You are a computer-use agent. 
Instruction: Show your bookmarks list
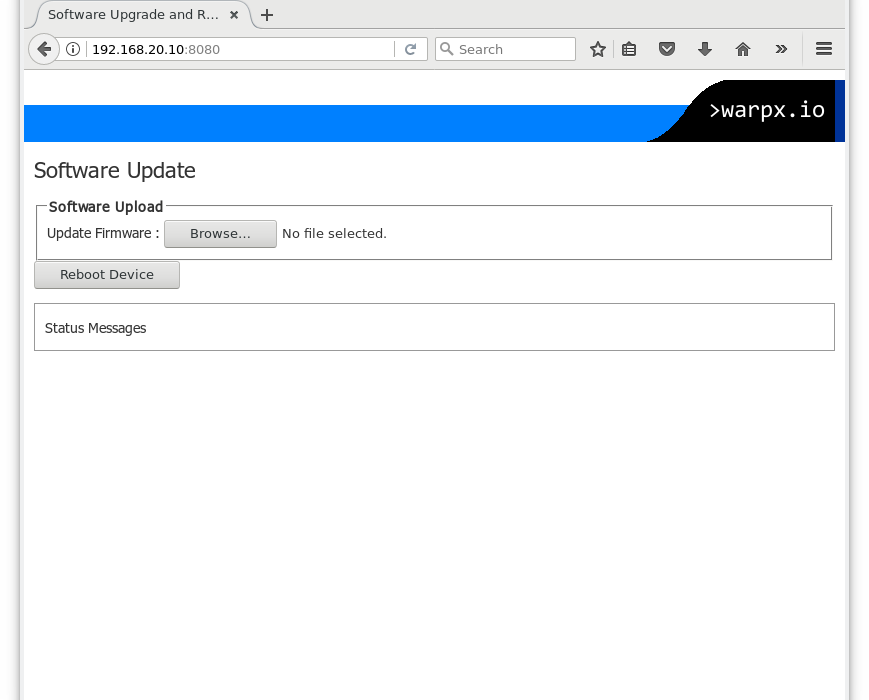pyautogui.click(x=629, y=49)
